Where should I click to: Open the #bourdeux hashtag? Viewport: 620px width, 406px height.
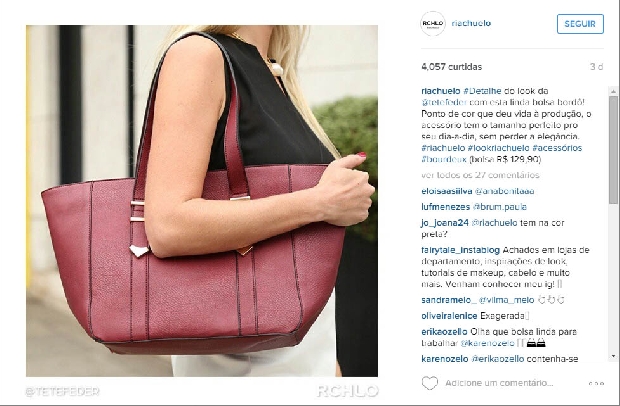444,159
